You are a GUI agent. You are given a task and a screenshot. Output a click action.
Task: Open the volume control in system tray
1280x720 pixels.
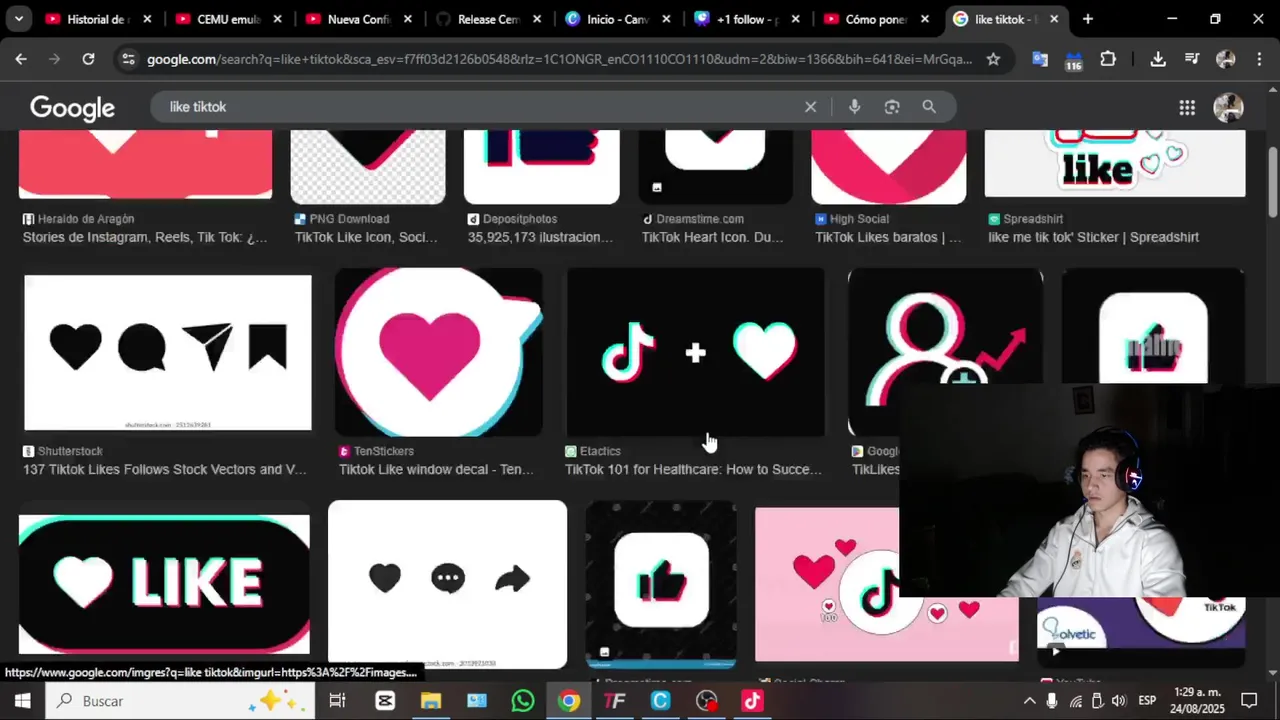1118,701
